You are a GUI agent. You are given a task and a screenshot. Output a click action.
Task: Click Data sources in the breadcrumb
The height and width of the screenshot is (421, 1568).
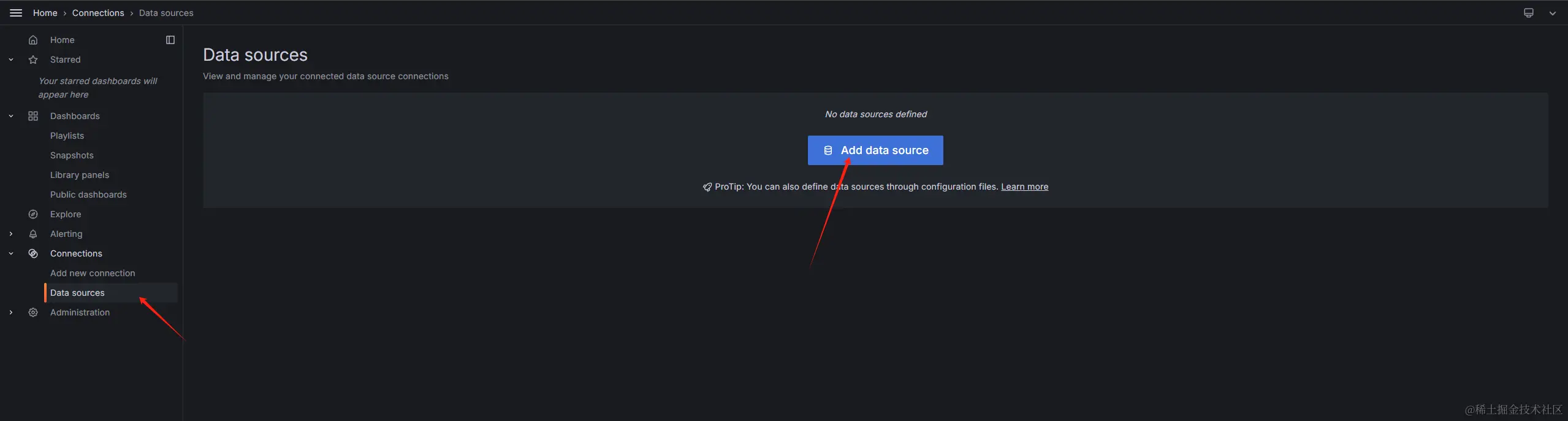[166, 13]
